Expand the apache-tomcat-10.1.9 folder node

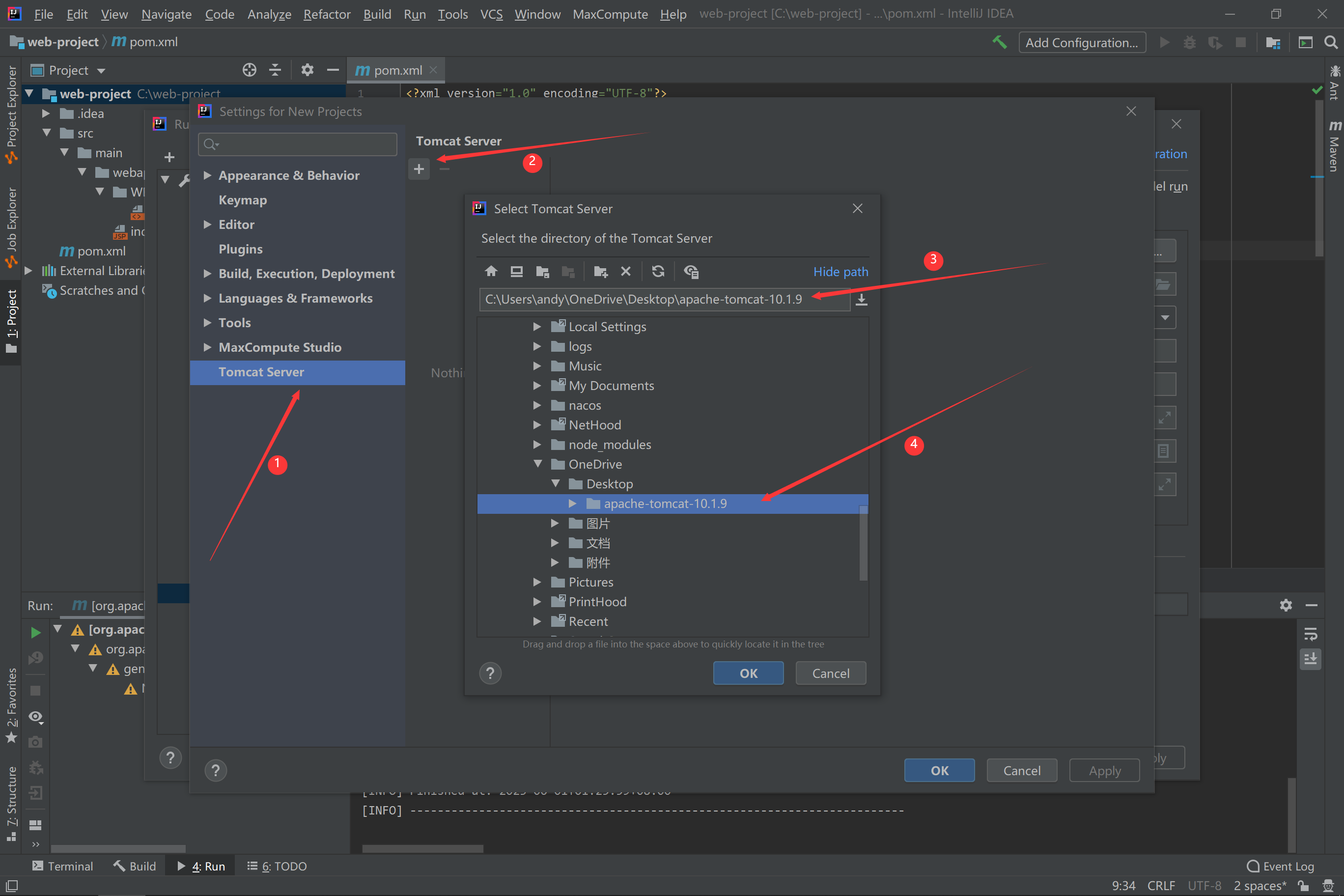572,504
